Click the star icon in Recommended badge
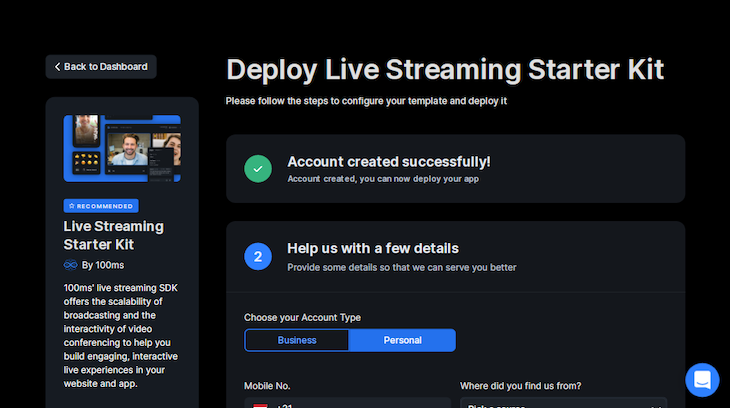Image resolution: width=730 pixels, height=408 pixels. click(x=71, y=206)
